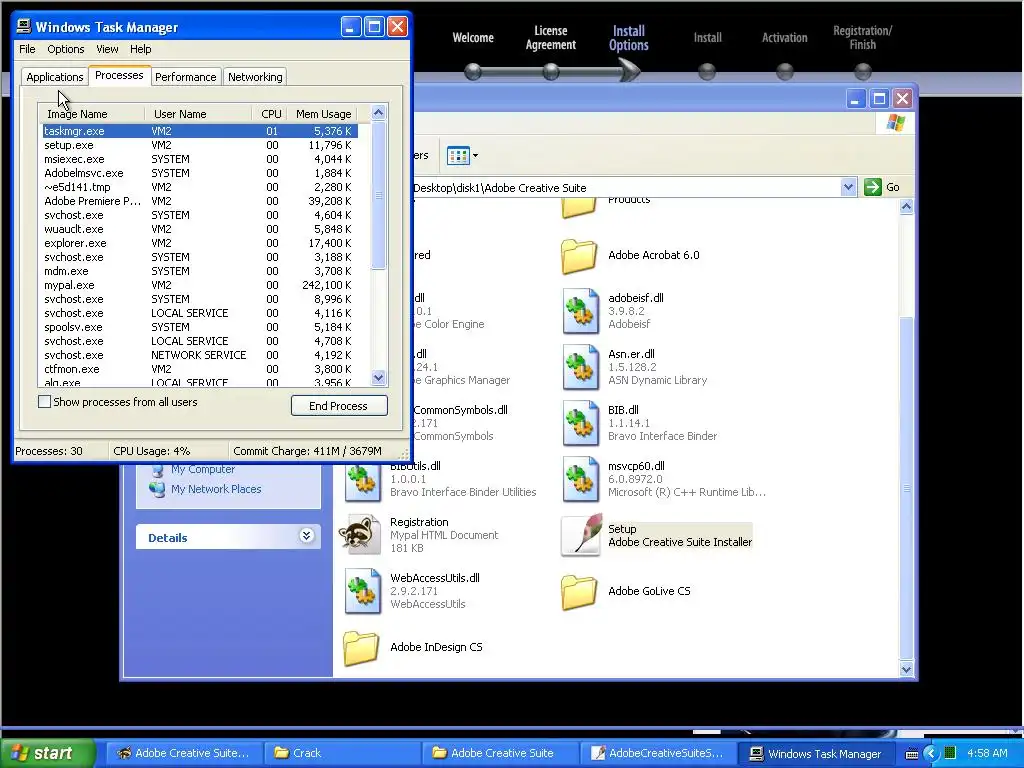Select the setup.exe process row
The image size is (1024, 768).
[200, 145]
